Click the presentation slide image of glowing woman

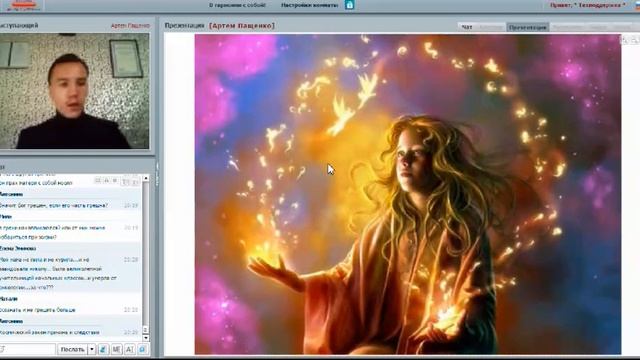[x=408, y=194]
